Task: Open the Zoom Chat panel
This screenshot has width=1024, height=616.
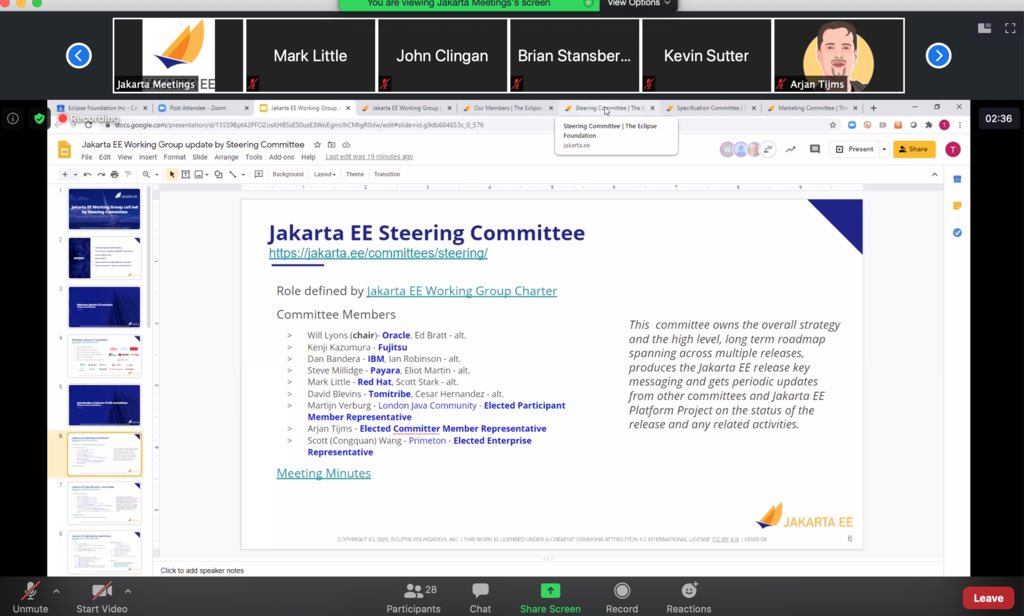Action: click(480, 598)
